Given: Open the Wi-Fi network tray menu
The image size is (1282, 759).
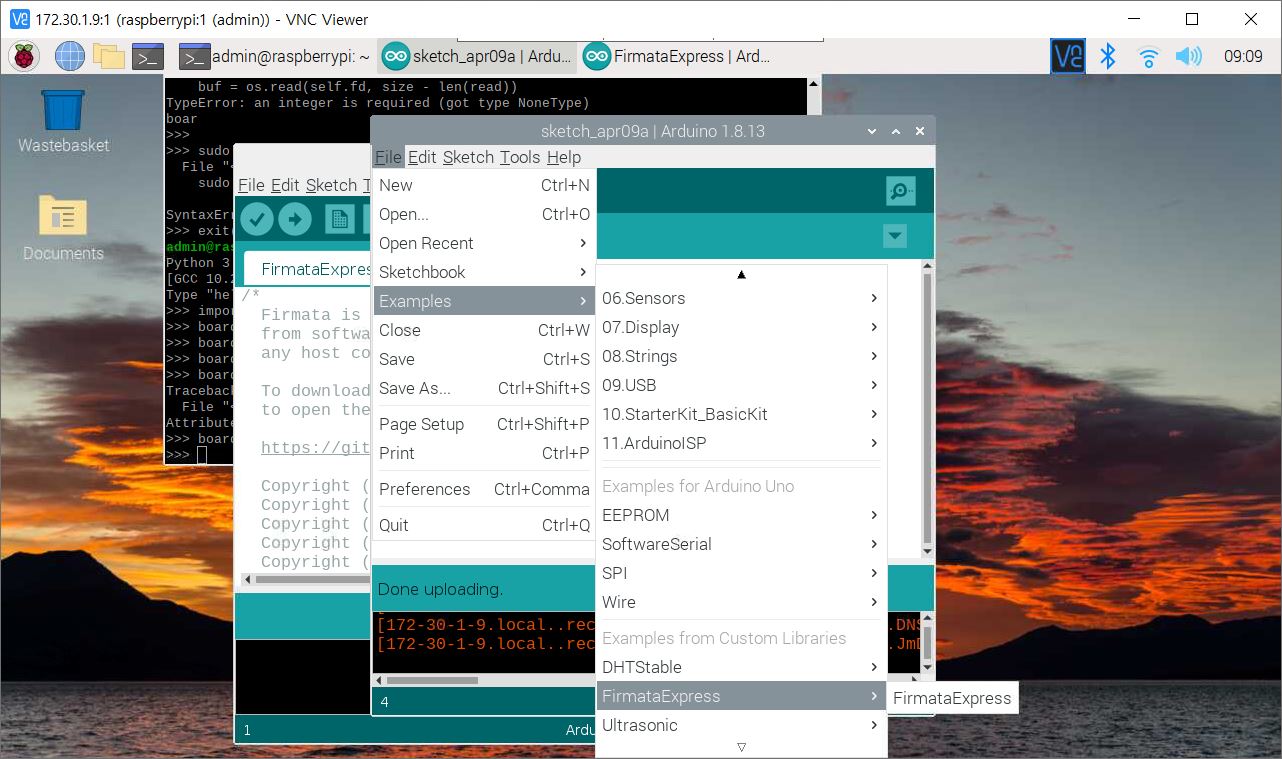Looking at the screenshot, I should pyautogui.click(x=1148, y=56).
